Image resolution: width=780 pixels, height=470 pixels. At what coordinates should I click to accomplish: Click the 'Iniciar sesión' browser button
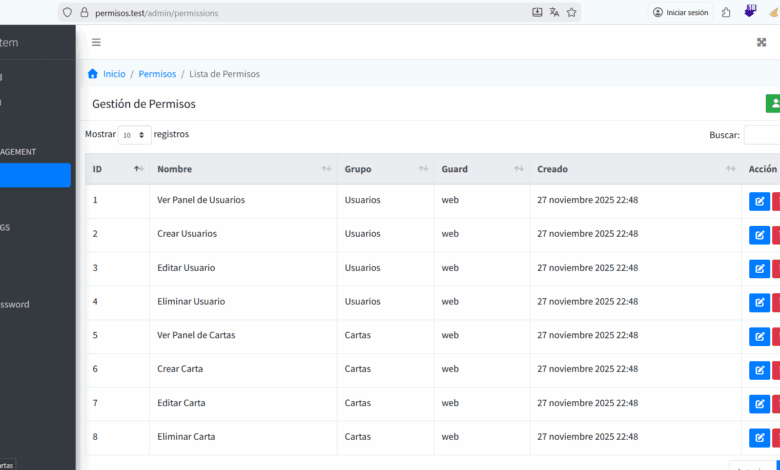pyautogui.click(x=680, y=13)
